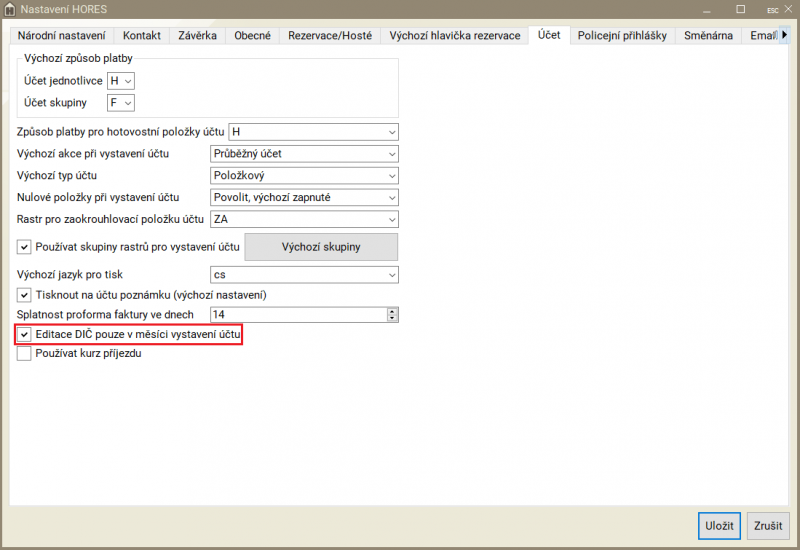Open Rastr pro zaokrouhlovací položku dropdown
The image size is (800, 550).
point(304,219)
